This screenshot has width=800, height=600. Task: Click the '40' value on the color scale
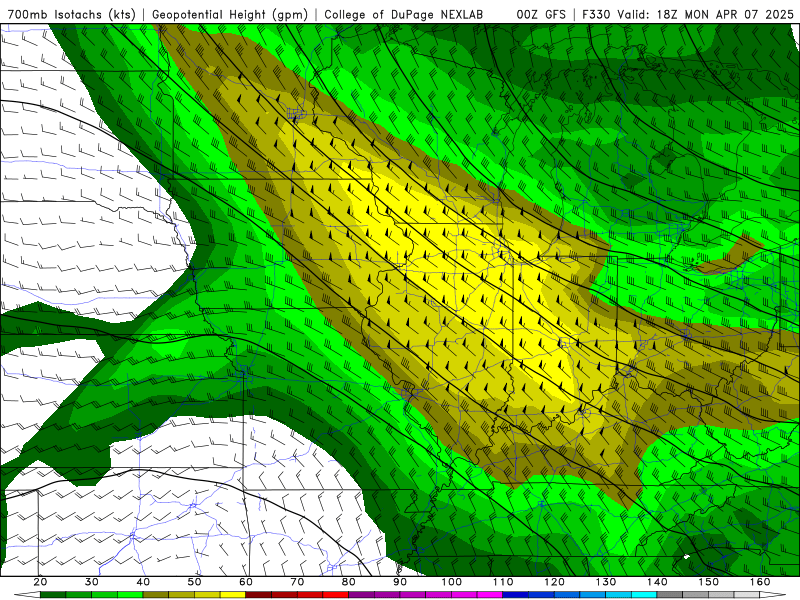coord(143,582)
